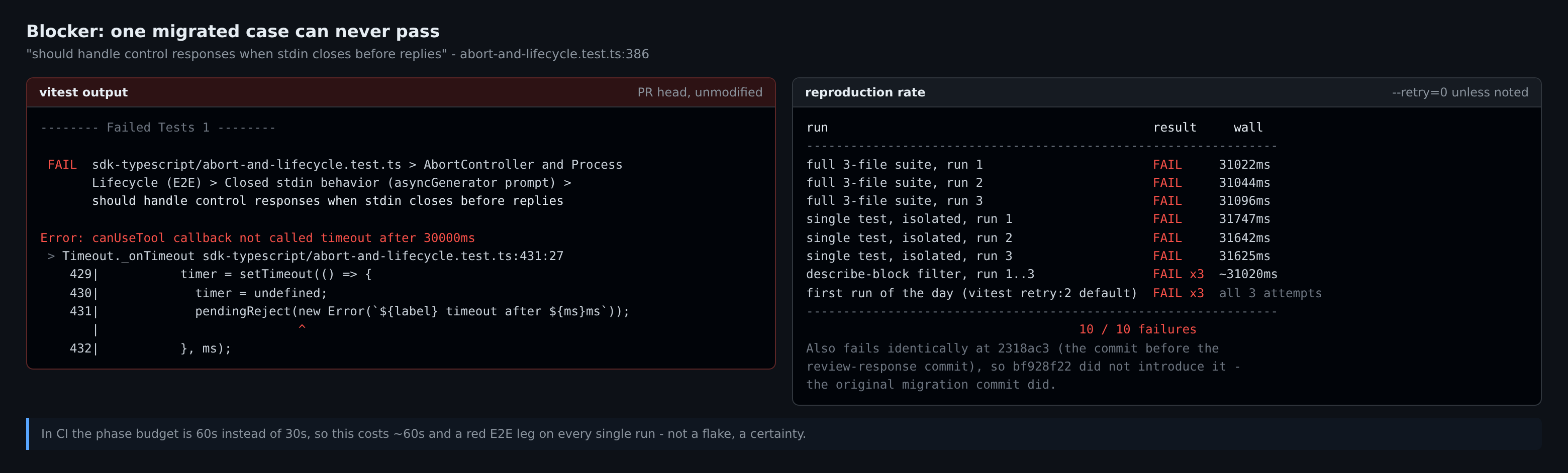This screenshot has width=1568, height=473.
Task: Click the '--retry=0 unless noted' note
Action: coord(1459,92)
